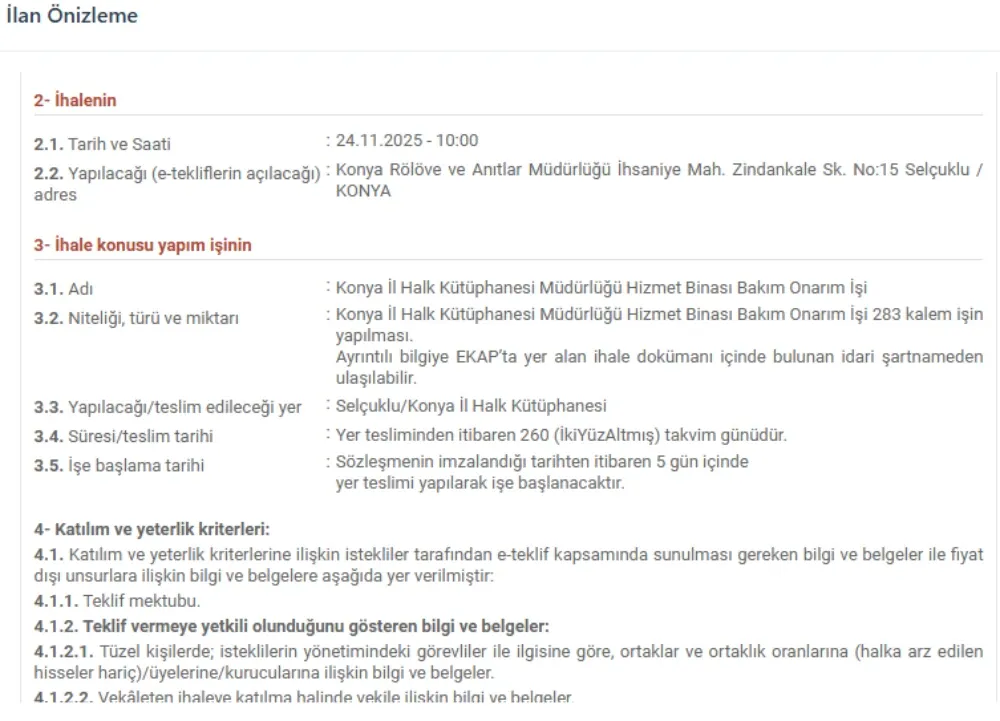Select the Yapılacağı/teslim edileceği yer label
Image resolution: width=1000 pixels, height=721 pixels.
(145, 405)
